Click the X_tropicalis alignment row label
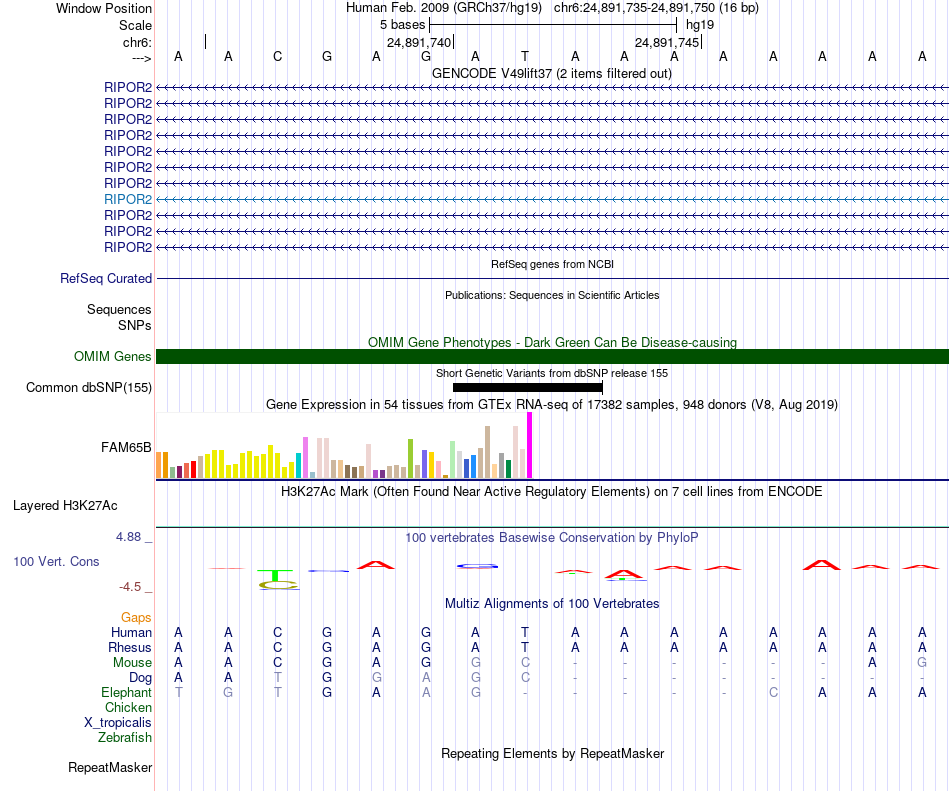950x791 pixels. pyautogui.click(x=118, y=723)
